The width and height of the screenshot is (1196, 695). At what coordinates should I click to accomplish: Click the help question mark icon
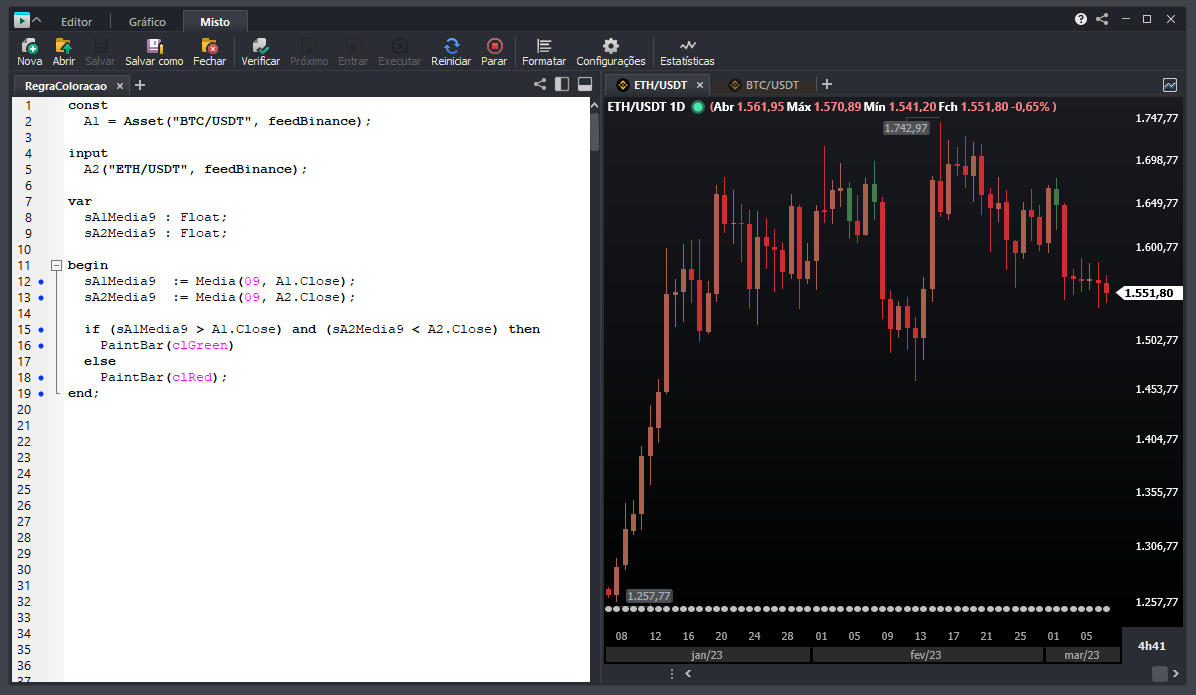click(1081, 19)
